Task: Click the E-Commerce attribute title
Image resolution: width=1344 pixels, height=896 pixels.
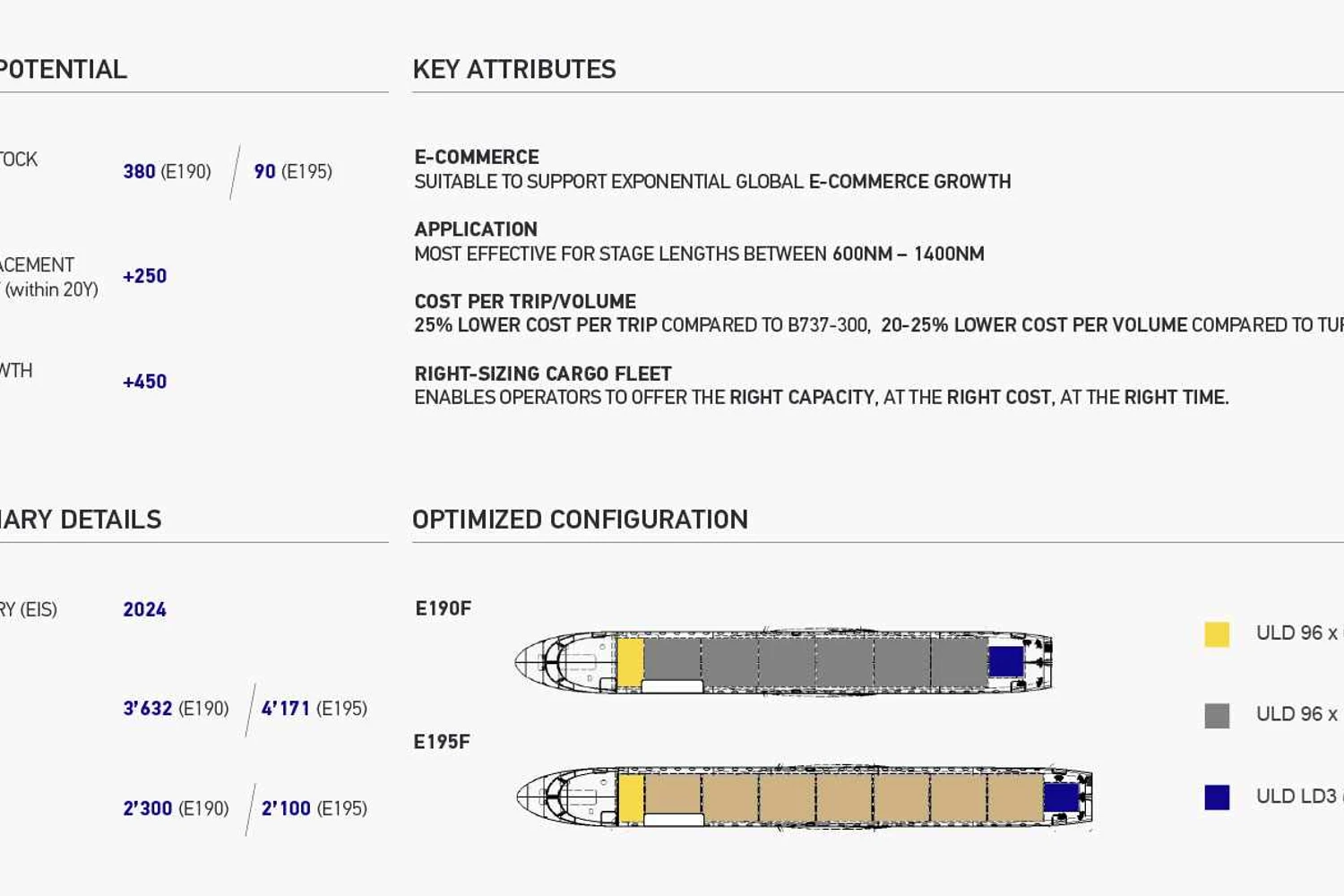Action: [x=477, y=157]
